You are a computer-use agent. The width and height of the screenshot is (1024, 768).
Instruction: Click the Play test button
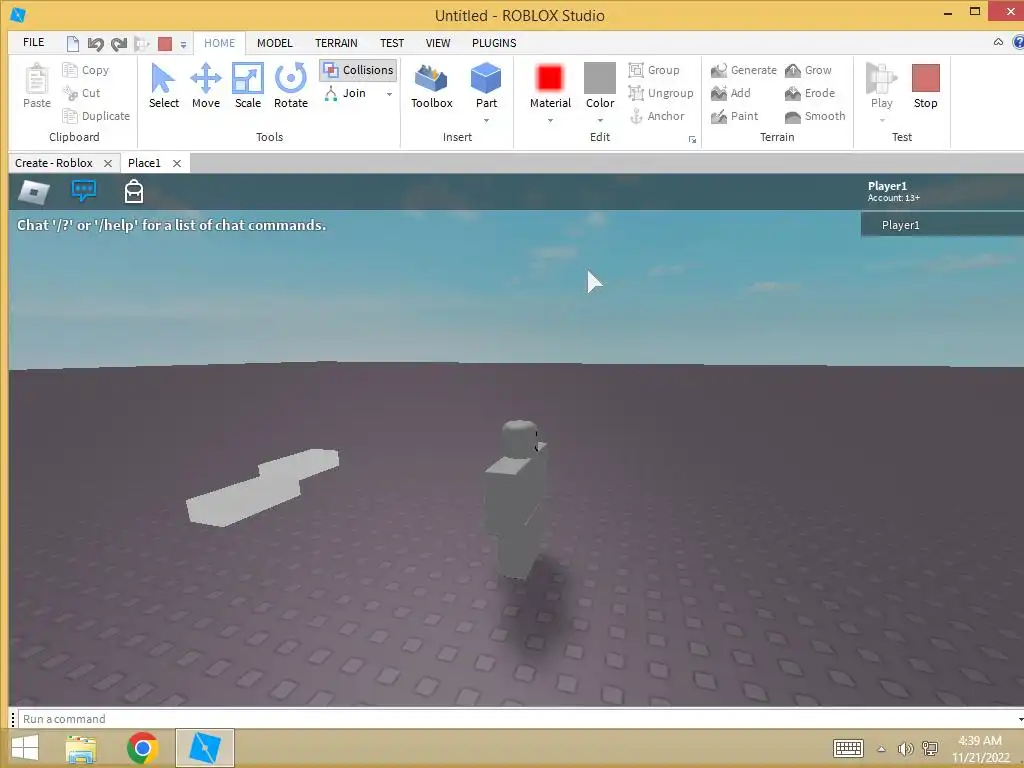point(881,86)
